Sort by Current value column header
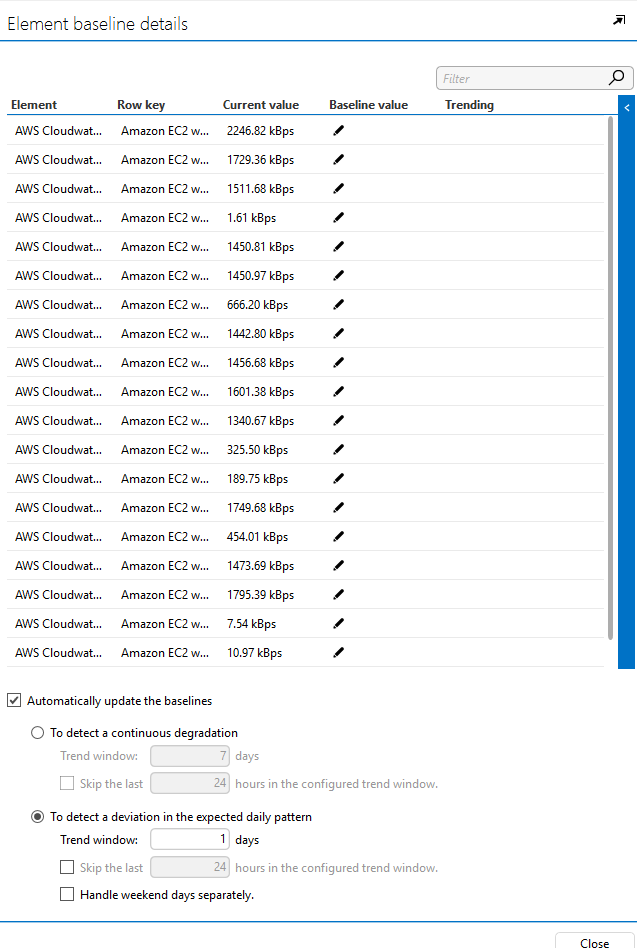The width and height of the screenshot is (637, 948). point(260,105)
